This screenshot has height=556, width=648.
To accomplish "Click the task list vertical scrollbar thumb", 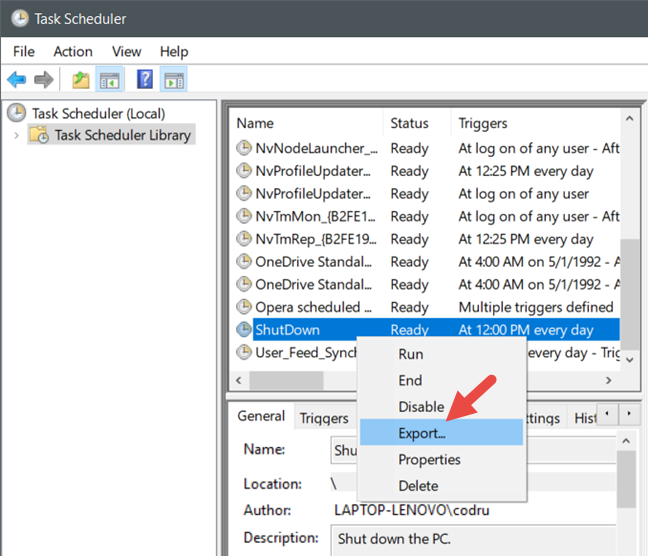I will (x=629, y=294).
